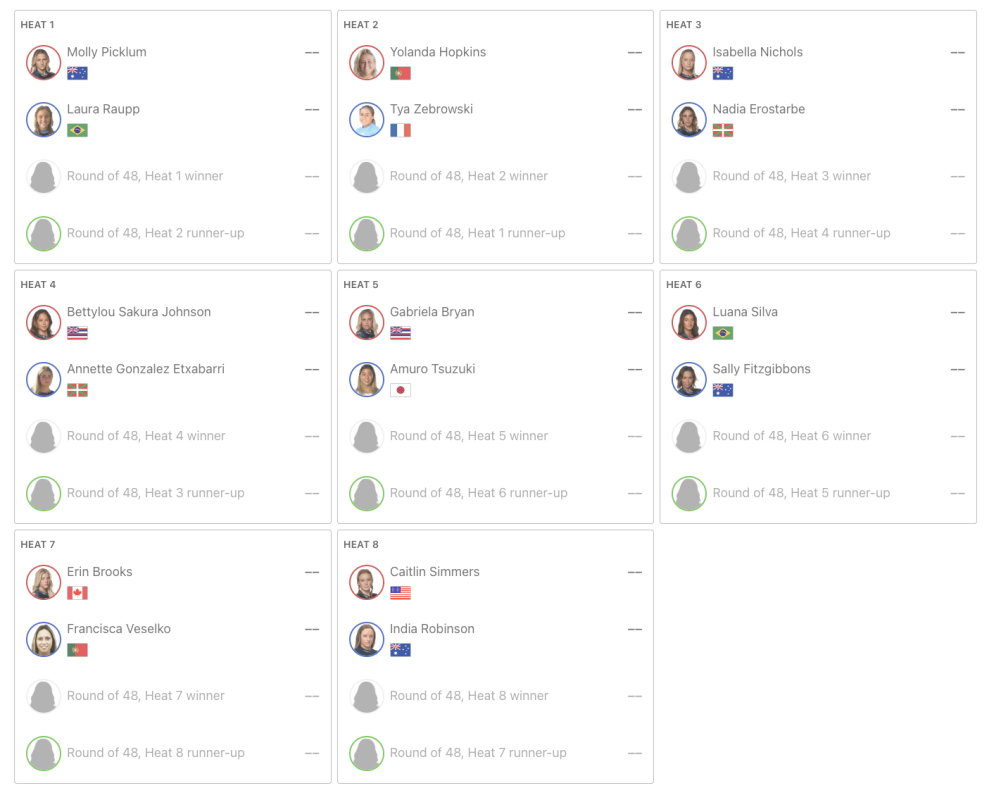Open Isabella Nichols' profile photo

click(x=689, y=62)
